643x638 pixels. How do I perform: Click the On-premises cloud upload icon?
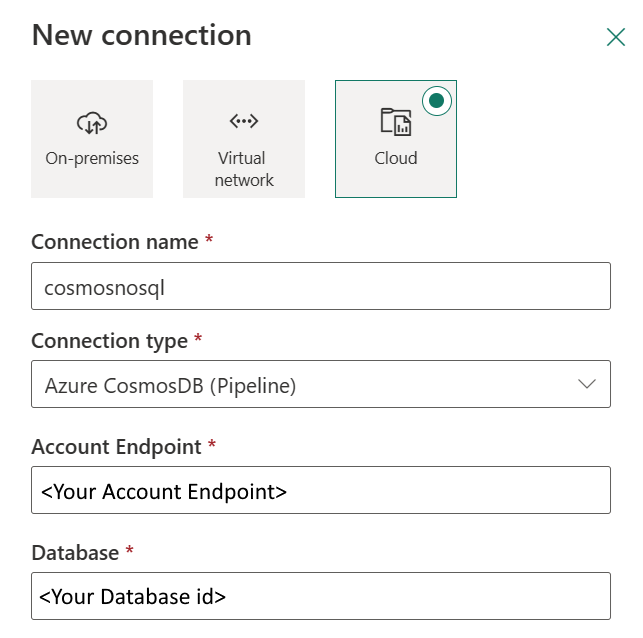pos(91,123)
